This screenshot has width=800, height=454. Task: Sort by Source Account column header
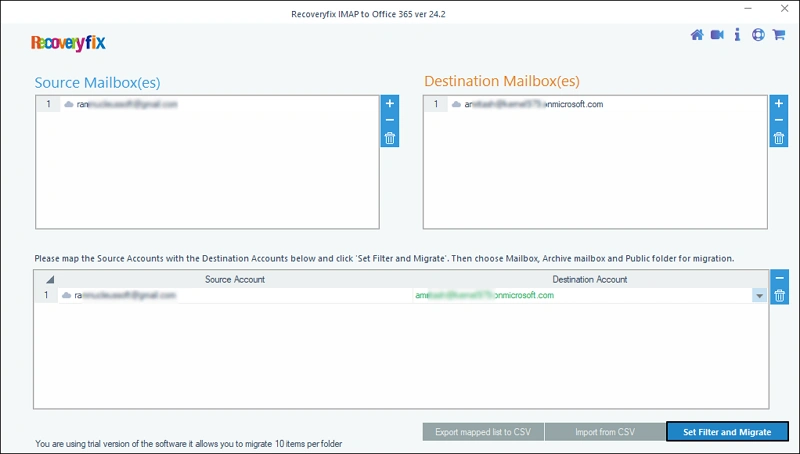pos(235,279)
